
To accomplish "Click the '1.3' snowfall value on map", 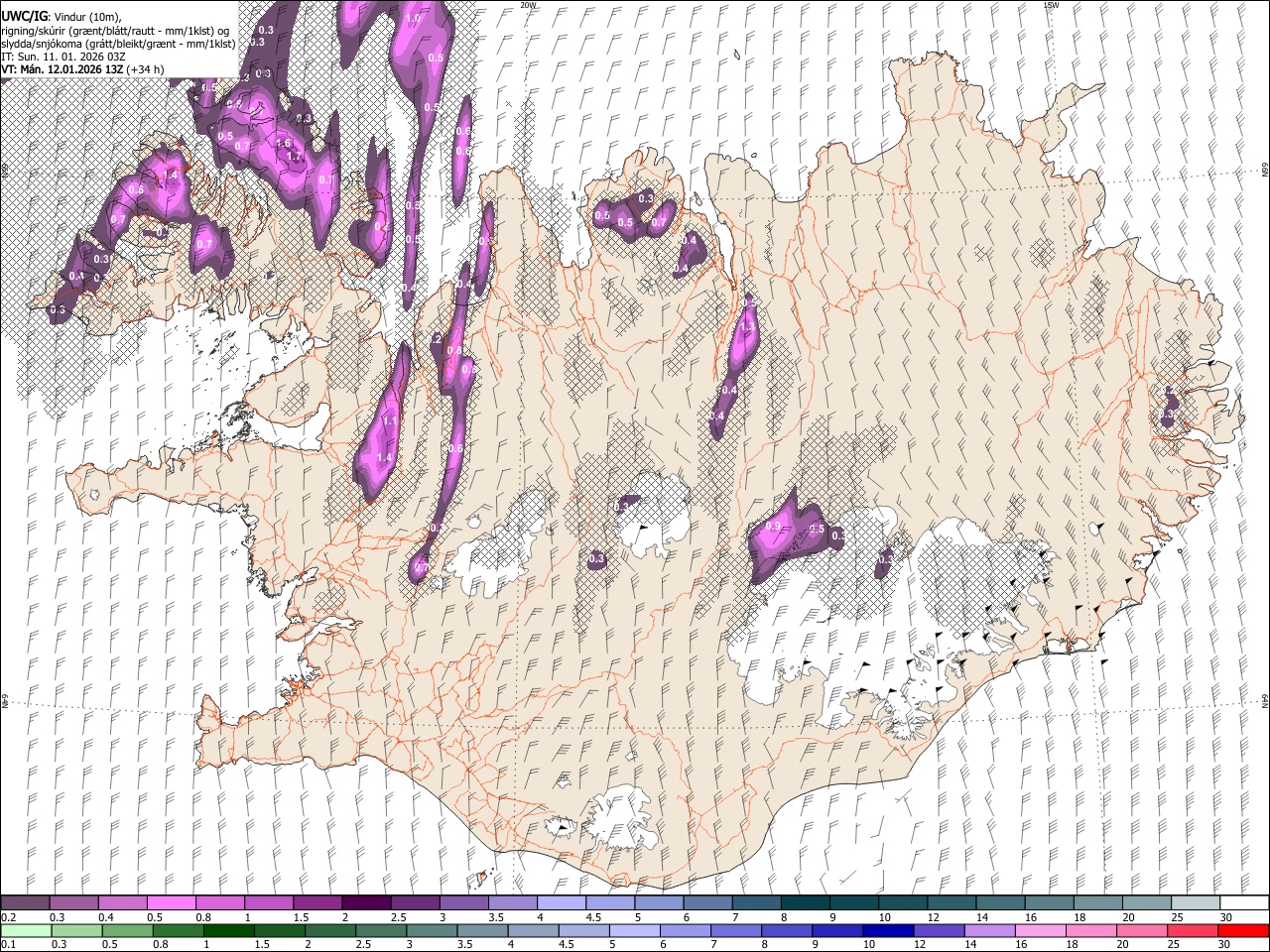I will (748, 325).
